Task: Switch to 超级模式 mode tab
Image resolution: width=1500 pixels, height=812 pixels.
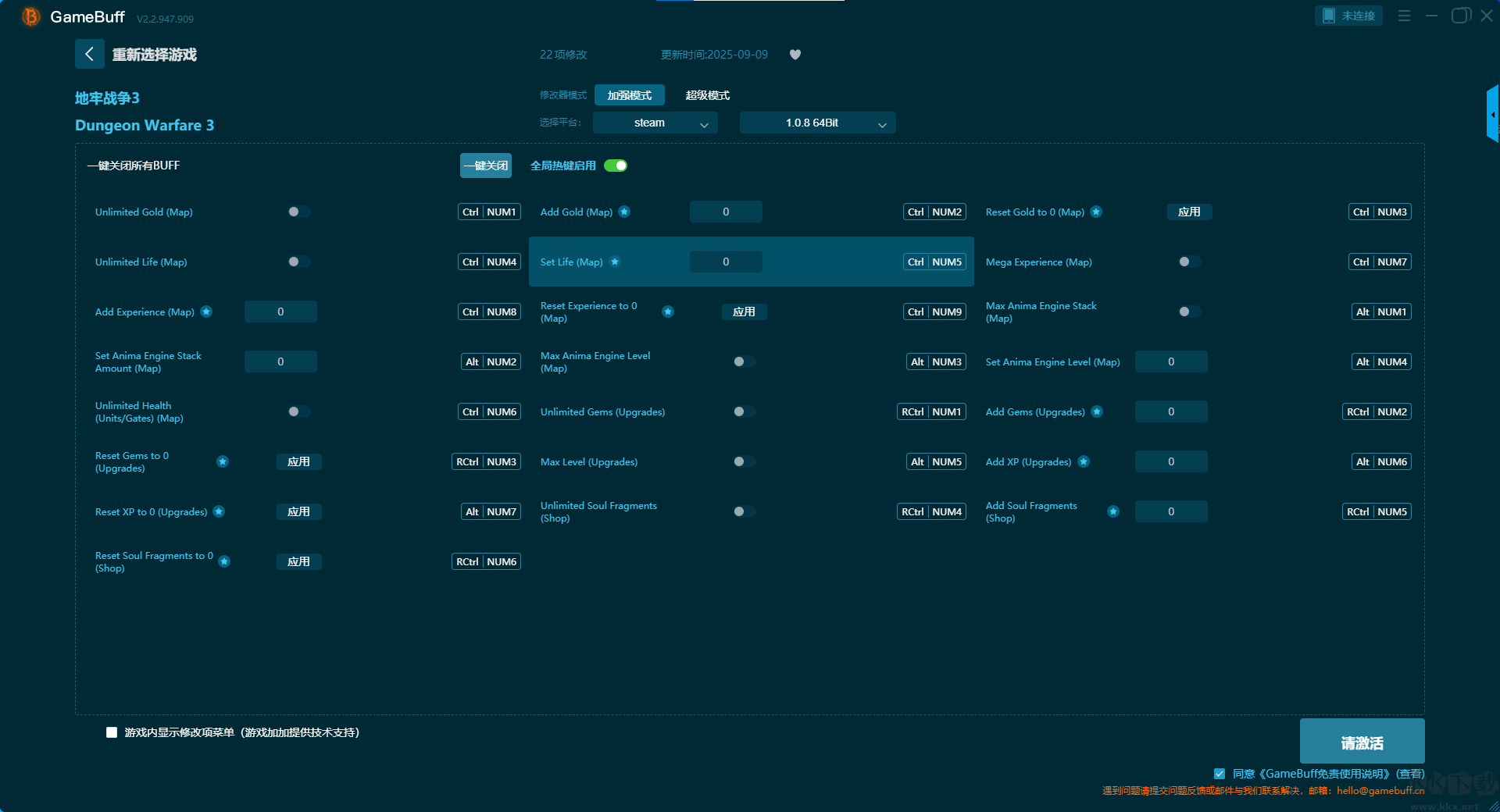Action: coord(707,95)
